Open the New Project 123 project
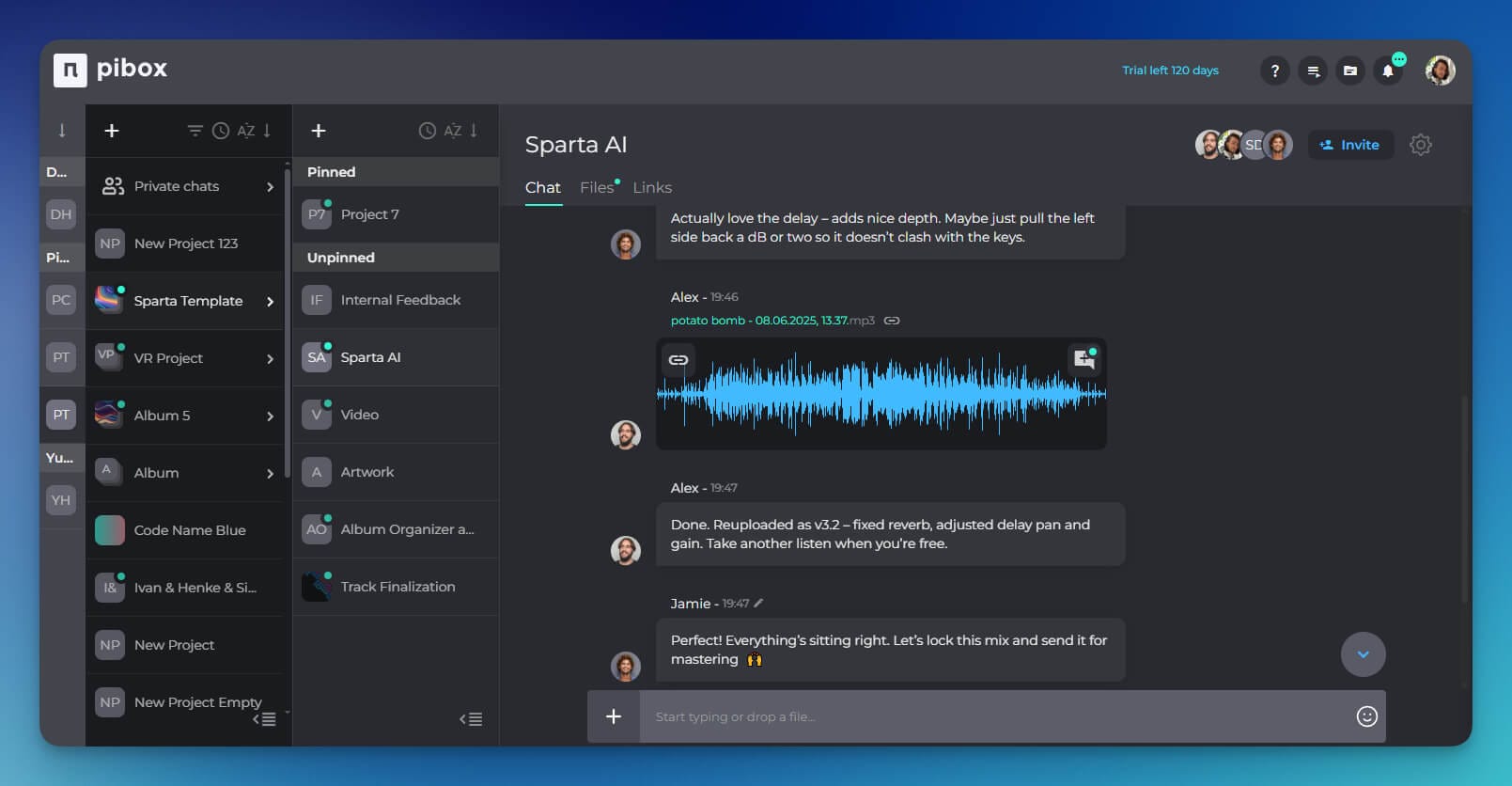This screenshot has height=786, width=1512. pos(184,244)
